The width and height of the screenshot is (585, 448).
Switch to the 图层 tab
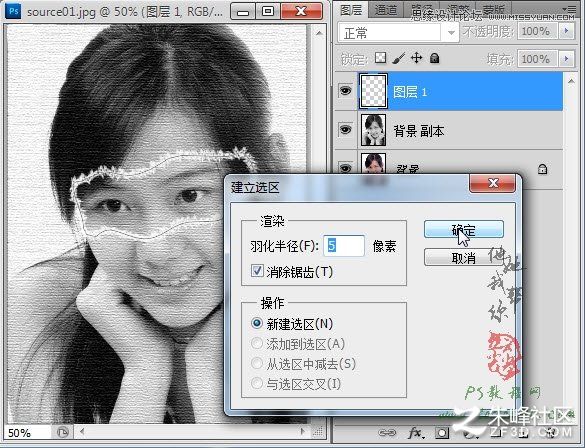point(350,10)
